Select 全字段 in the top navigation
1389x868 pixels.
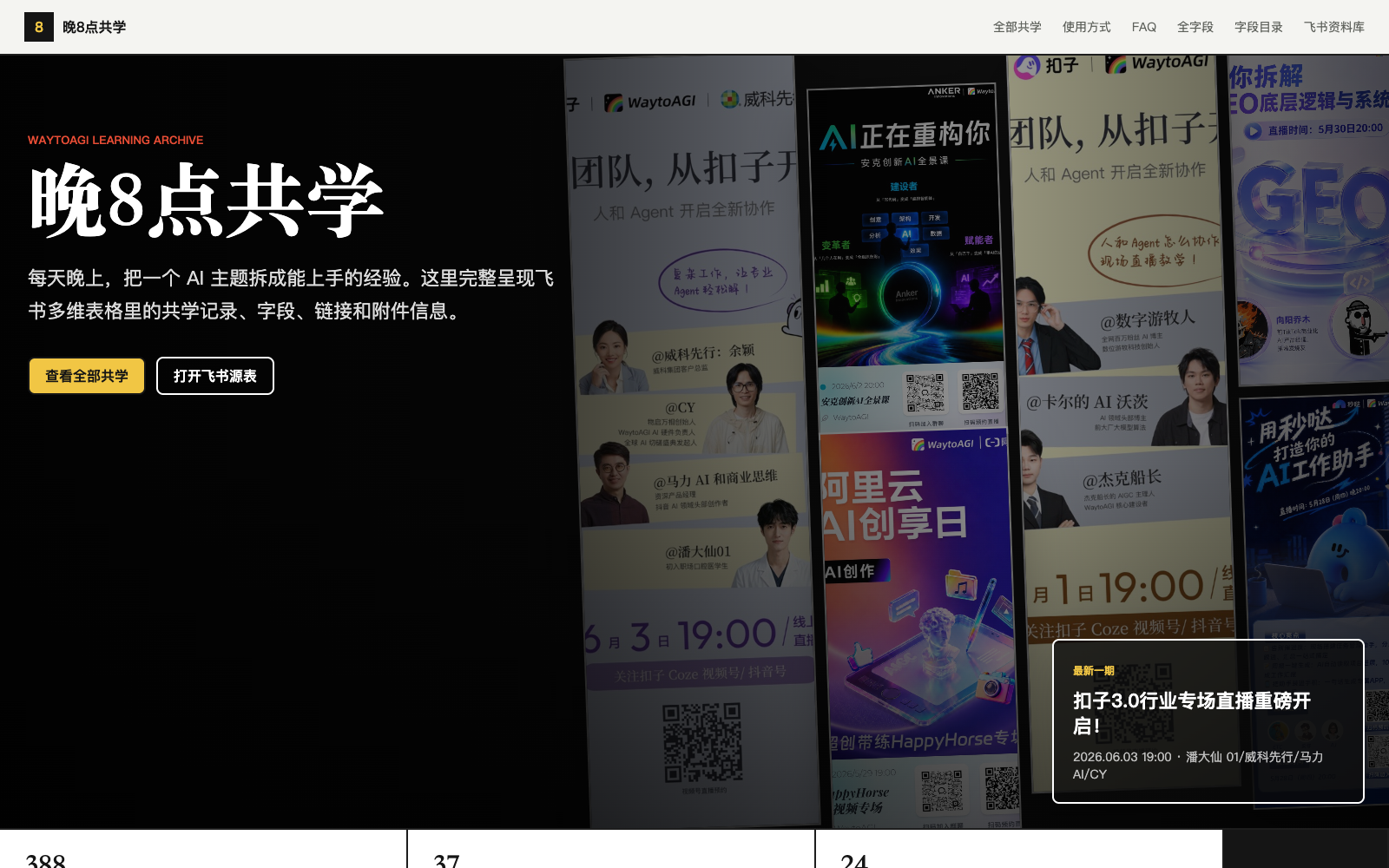1195,27
